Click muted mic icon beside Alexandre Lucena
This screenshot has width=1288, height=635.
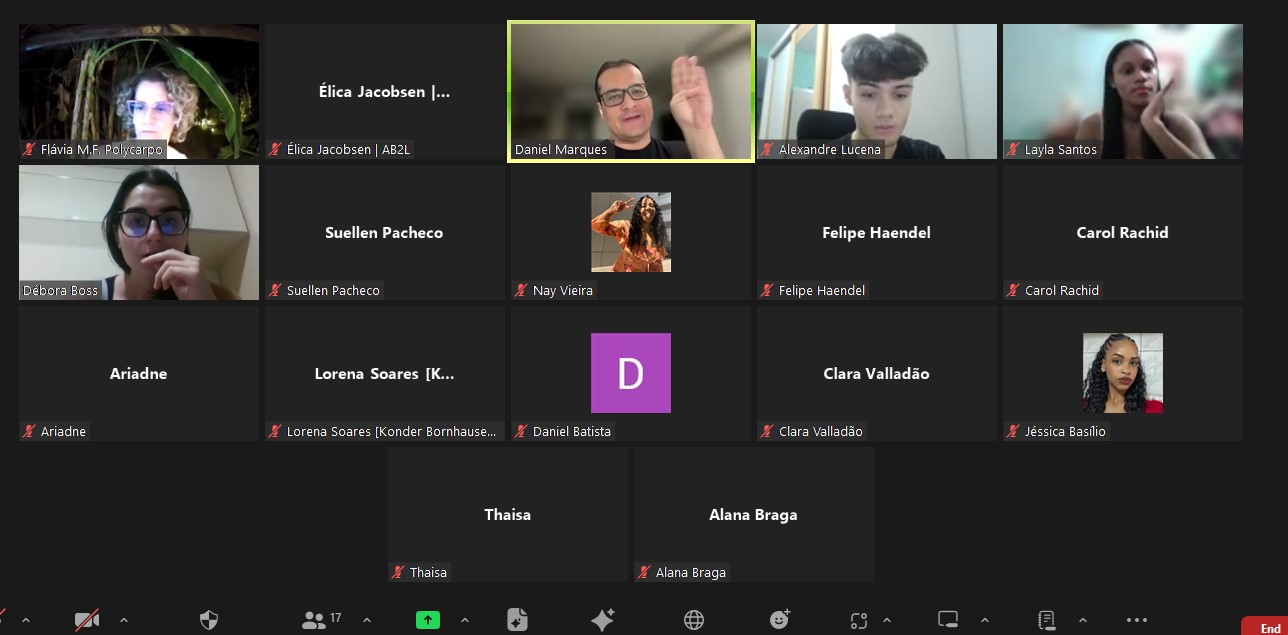coord(767,150)
